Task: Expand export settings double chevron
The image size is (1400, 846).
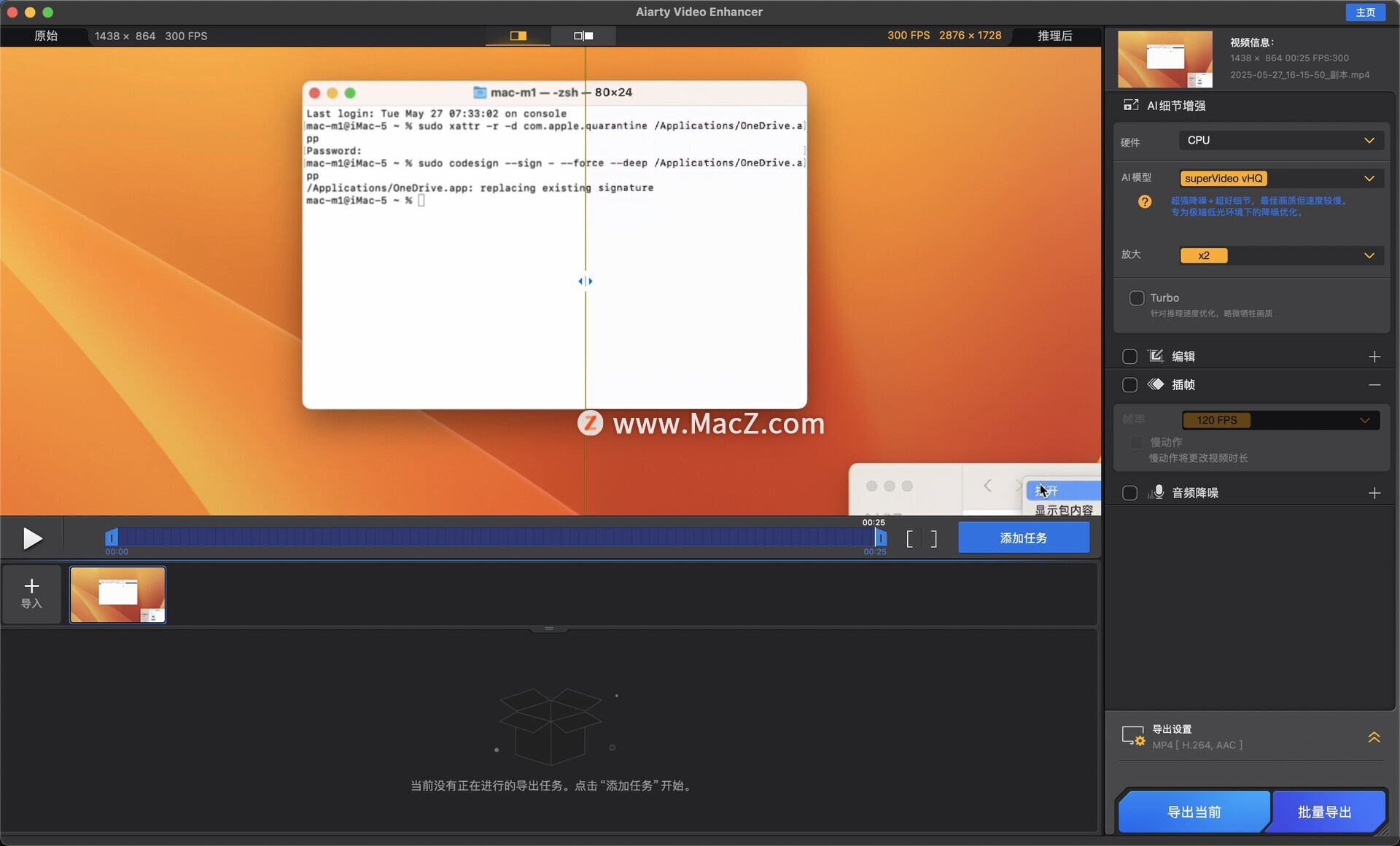Action: point(1374,737)
